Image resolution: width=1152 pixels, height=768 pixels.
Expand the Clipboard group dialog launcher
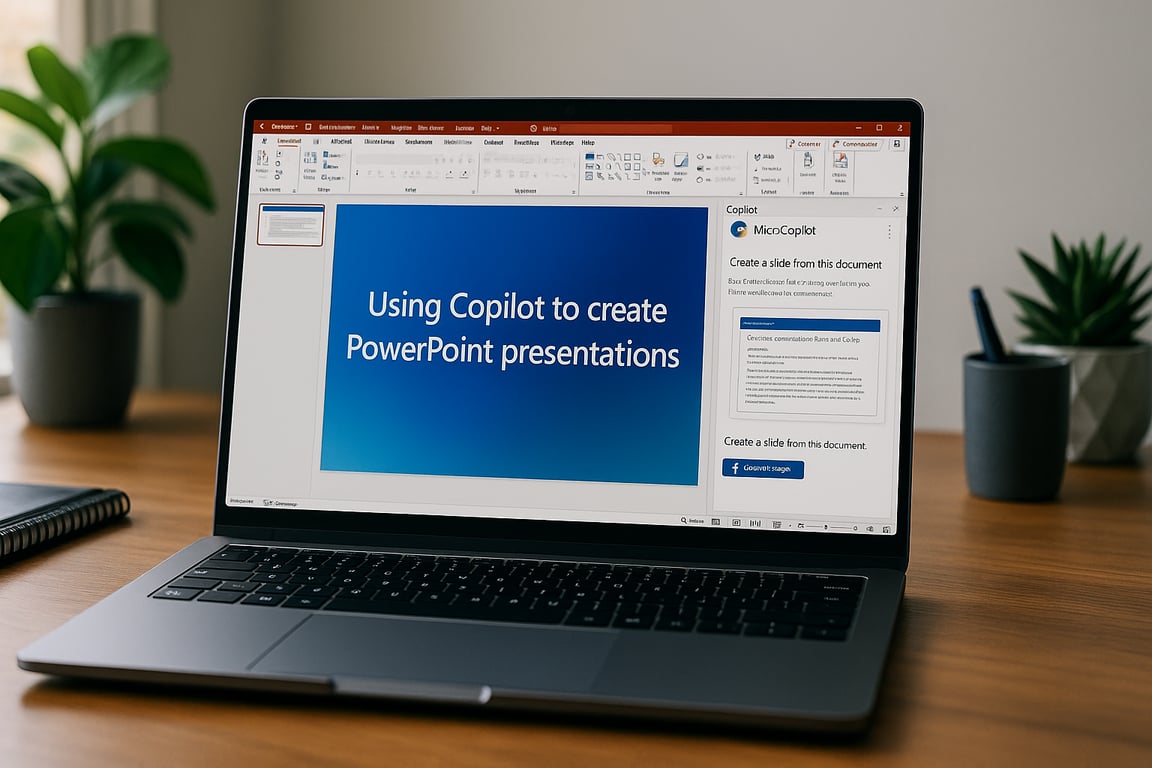[295, 188]
